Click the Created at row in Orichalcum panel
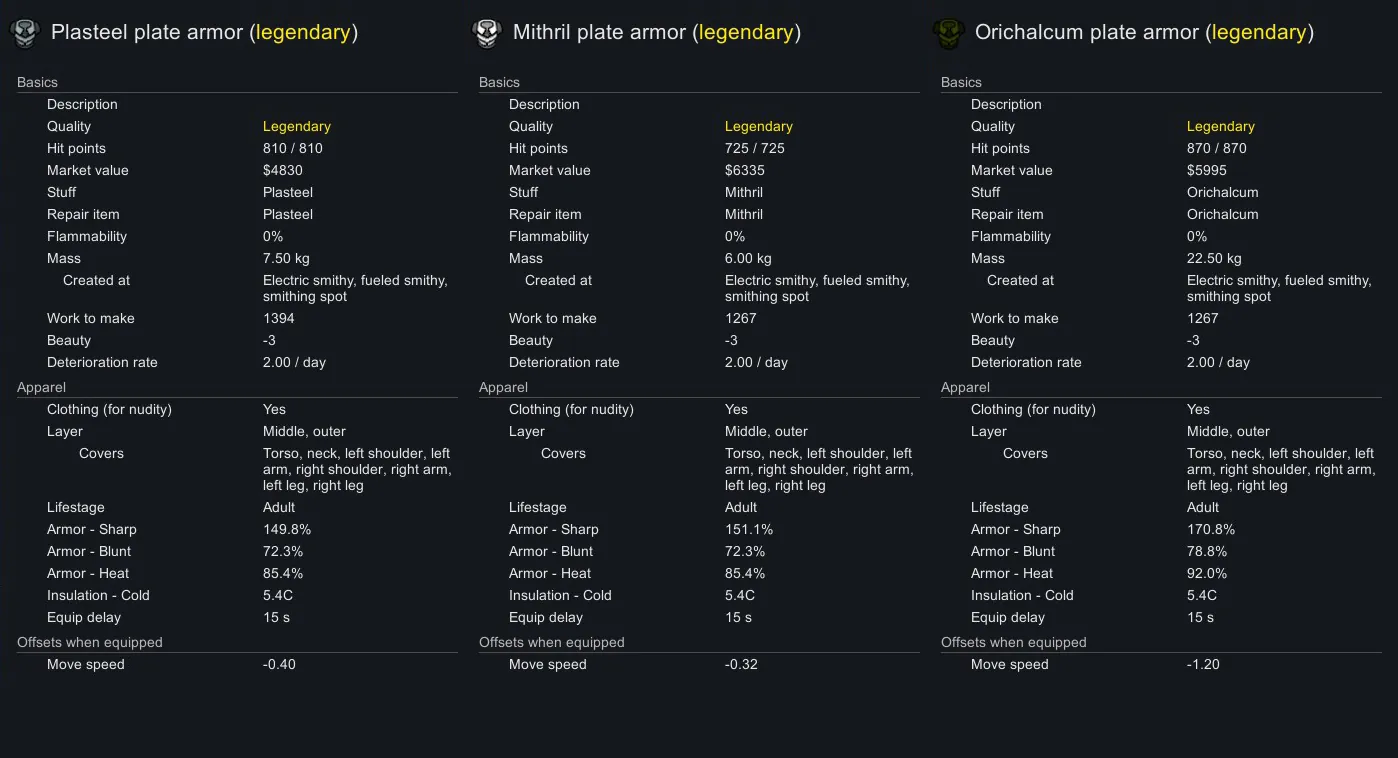Viewport: 1398px width, 758px height. pos(1020,280)
